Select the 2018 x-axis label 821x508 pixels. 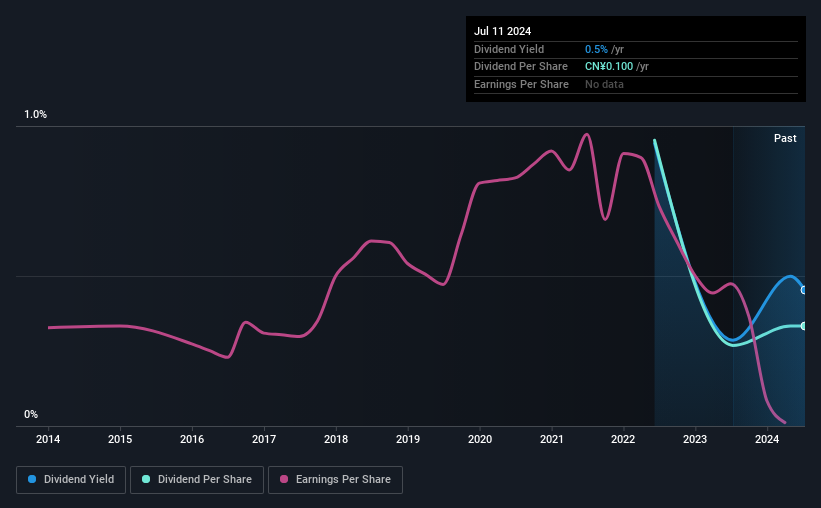click(x=336, y=439)
